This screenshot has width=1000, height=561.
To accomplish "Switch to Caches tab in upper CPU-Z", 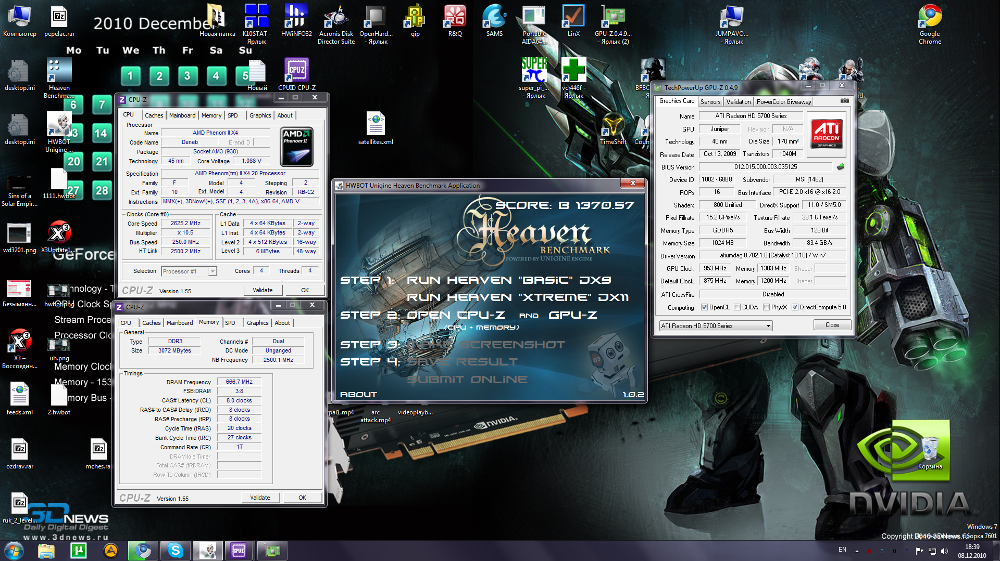I will [x=154, y=115].
